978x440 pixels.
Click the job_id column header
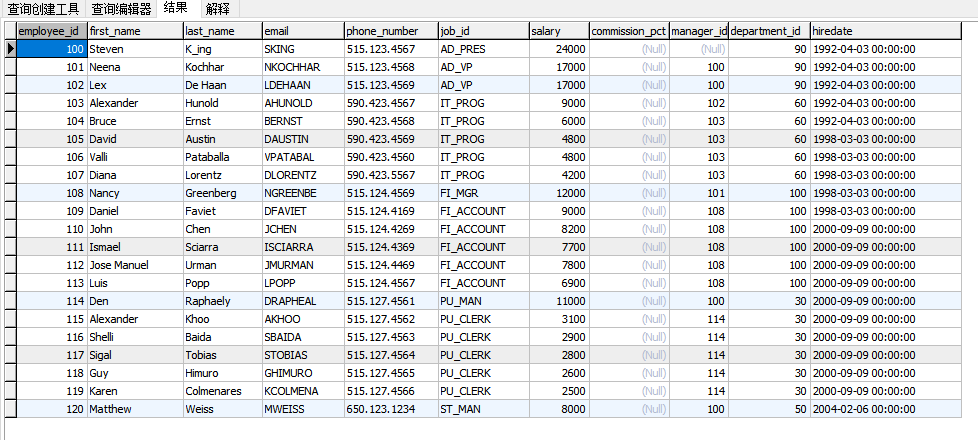[x=484, y=31]
